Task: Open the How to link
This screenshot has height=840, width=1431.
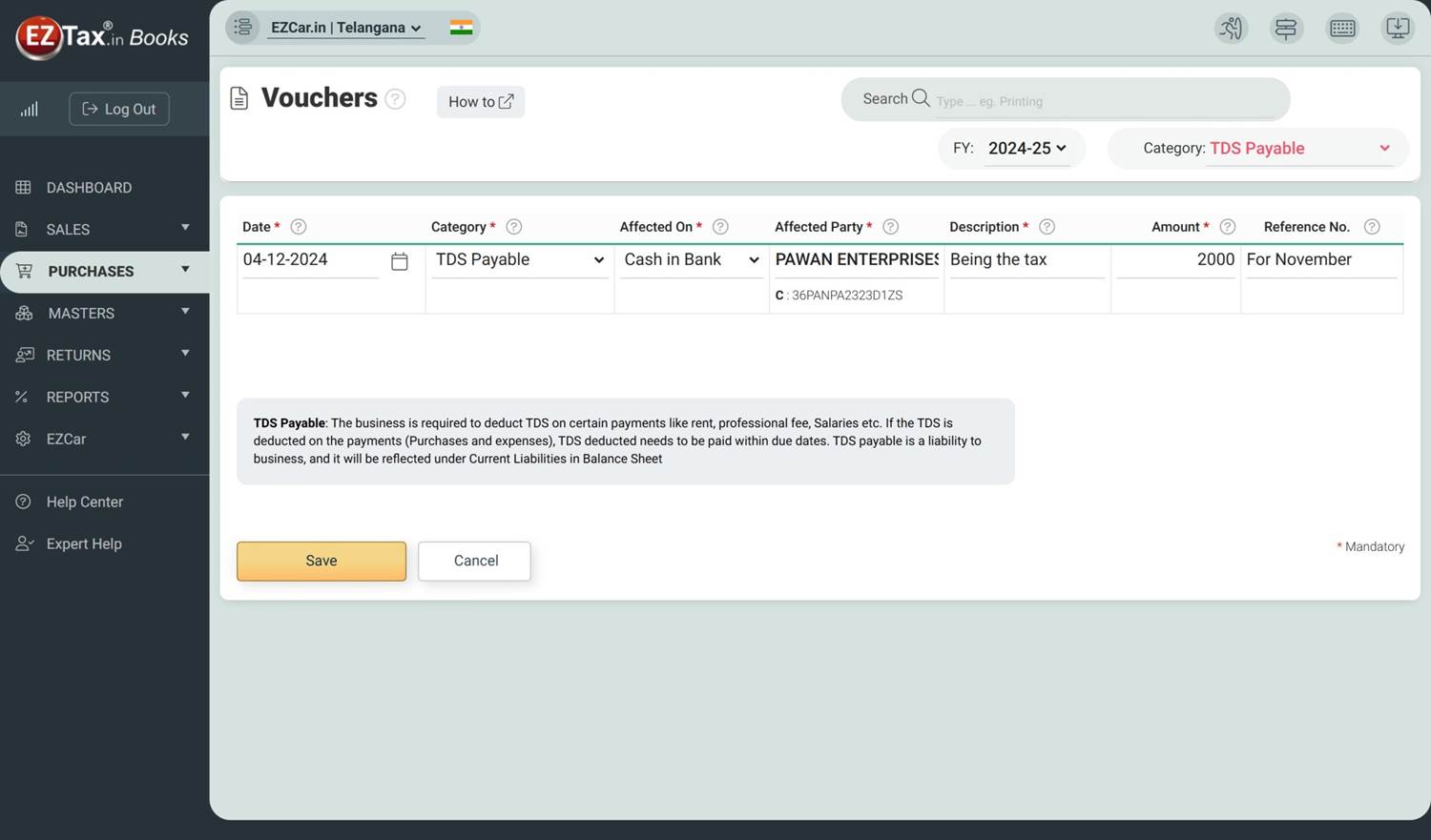Action: point(481,102)
